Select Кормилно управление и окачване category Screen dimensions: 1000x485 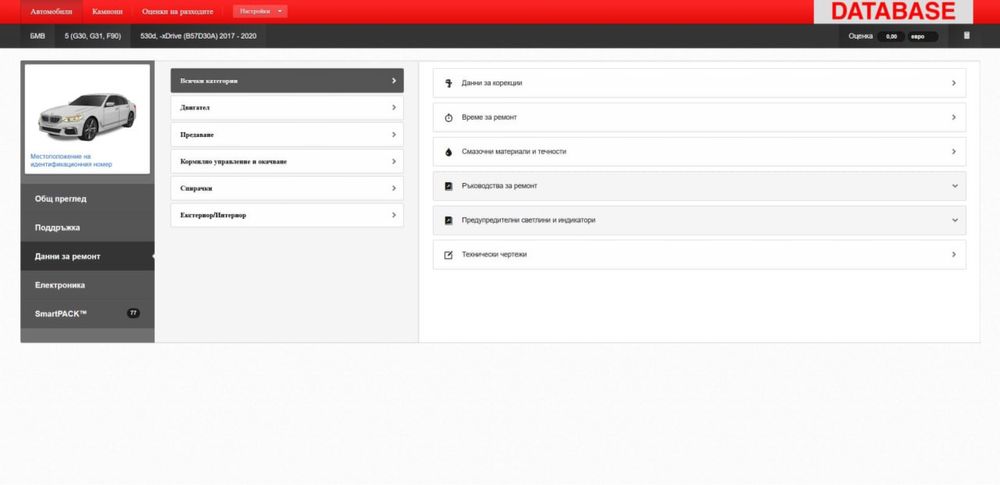[287, 161]
